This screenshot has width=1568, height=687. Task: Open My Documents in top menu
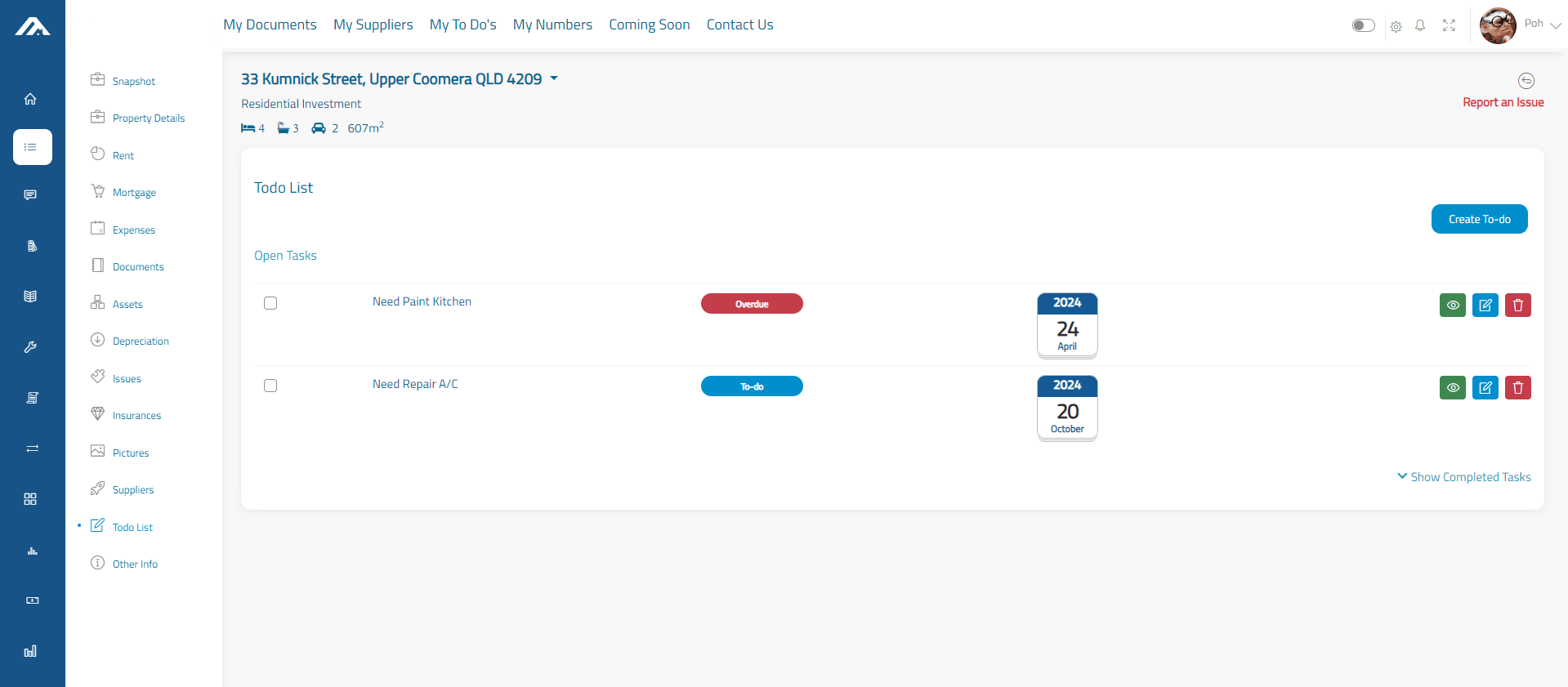coord(270,25)
